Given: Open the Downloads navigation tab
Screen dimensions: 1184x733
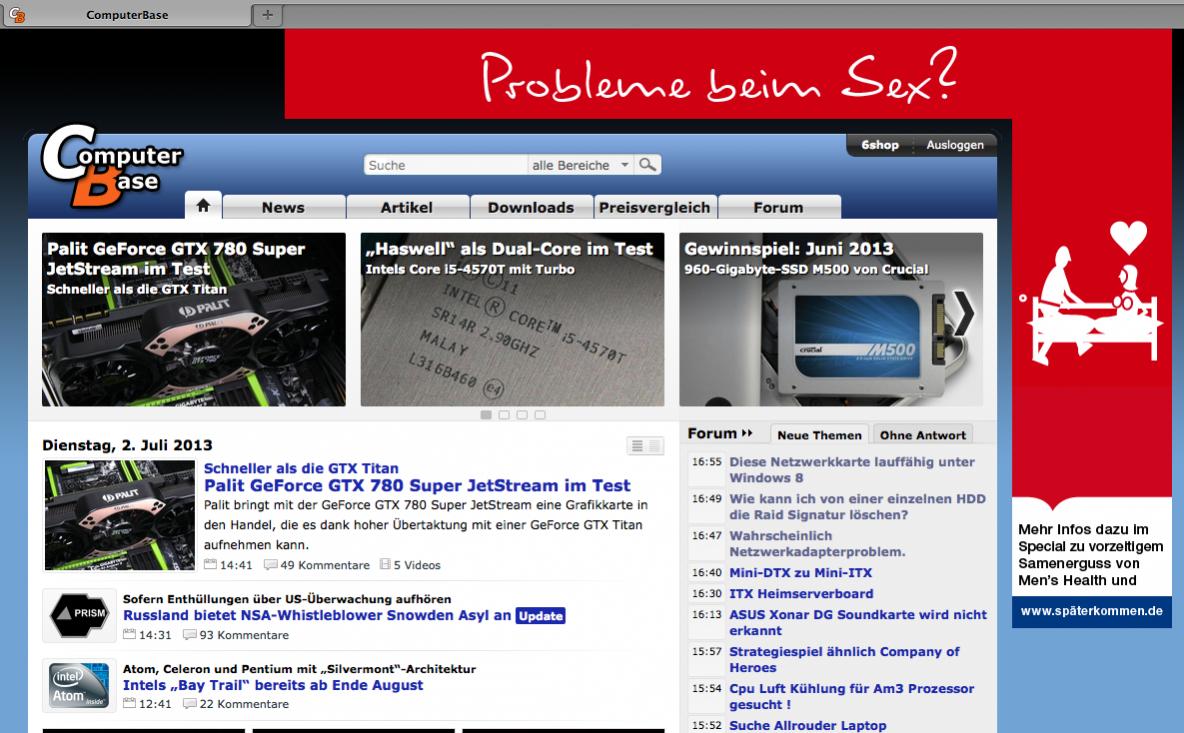Looking at the screenshot, I should [531, 207].
